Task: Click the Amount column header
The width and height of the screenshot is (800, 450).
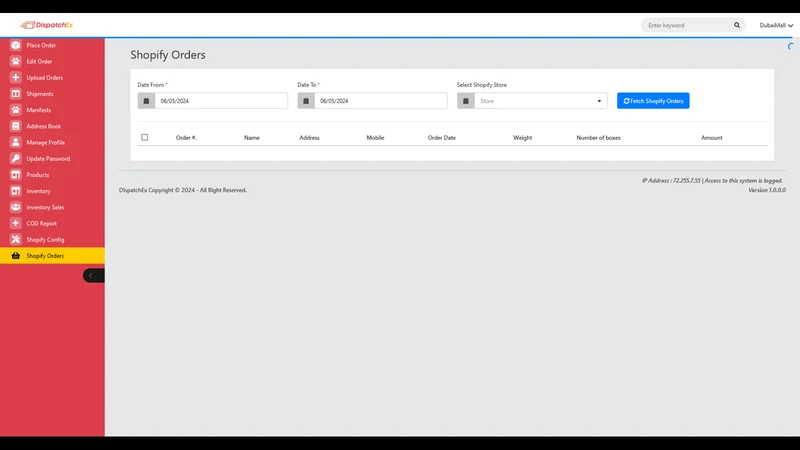Action: point(712,138)
